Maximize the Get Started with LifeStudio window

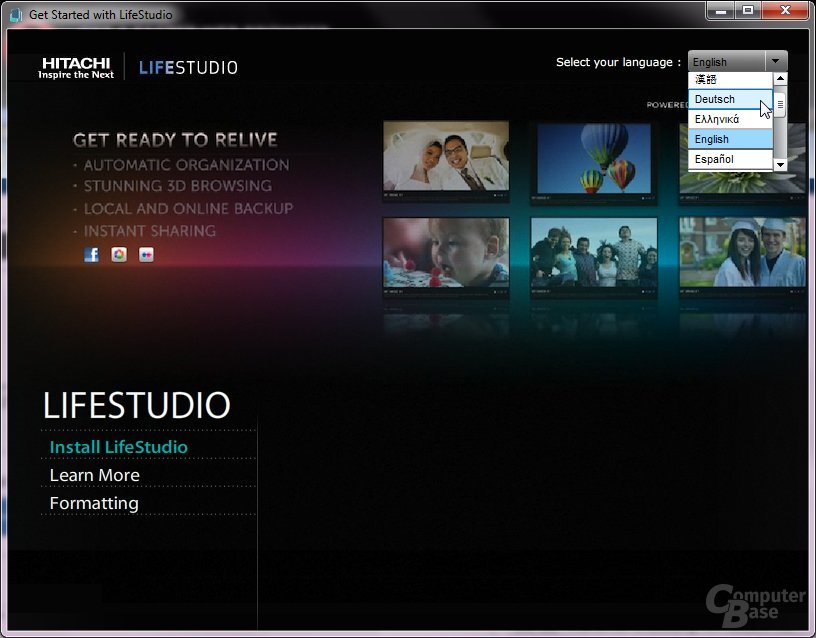748,10
